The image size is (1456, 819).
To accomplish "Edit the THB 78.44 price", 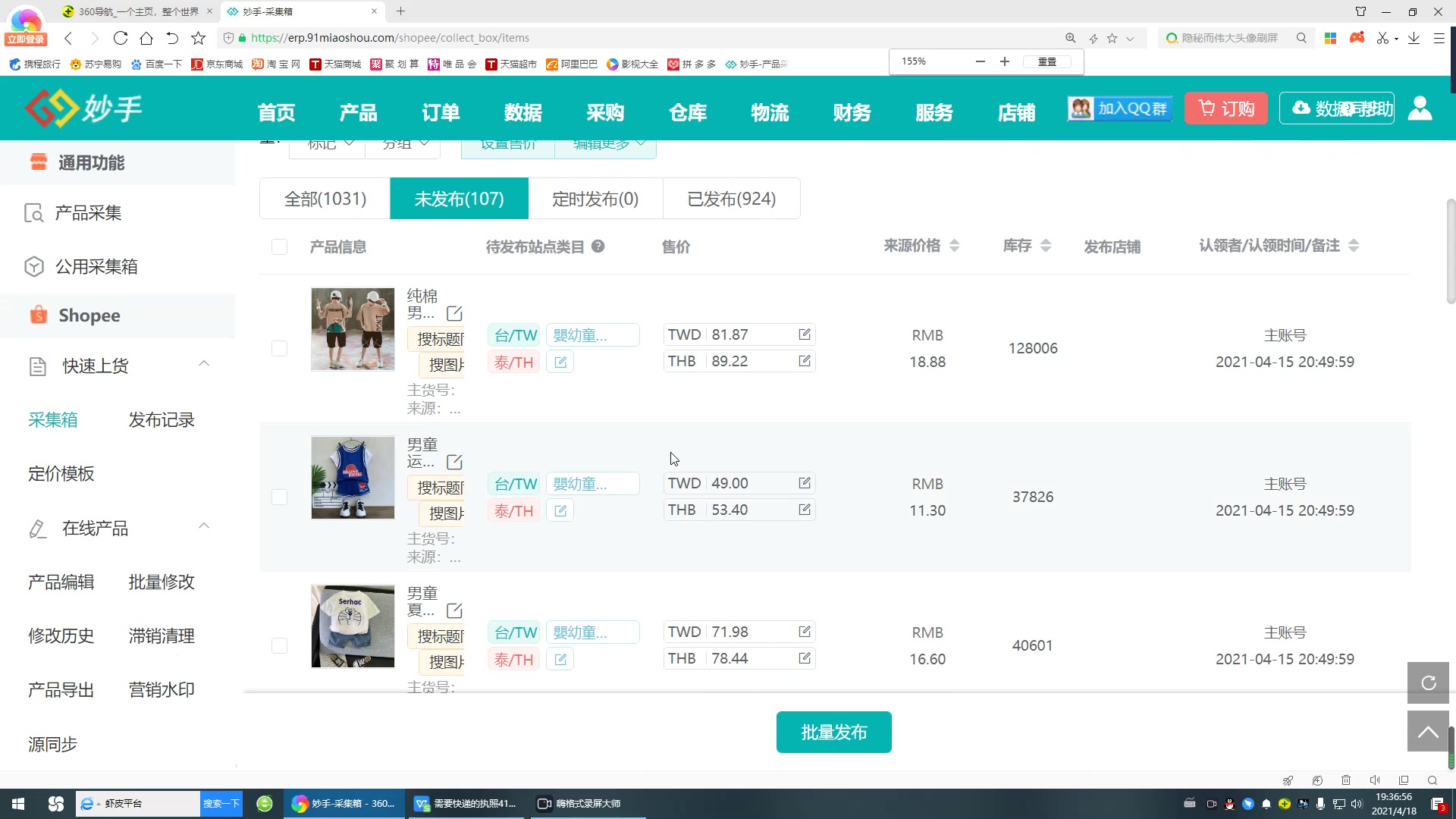I will pos(805,658).
